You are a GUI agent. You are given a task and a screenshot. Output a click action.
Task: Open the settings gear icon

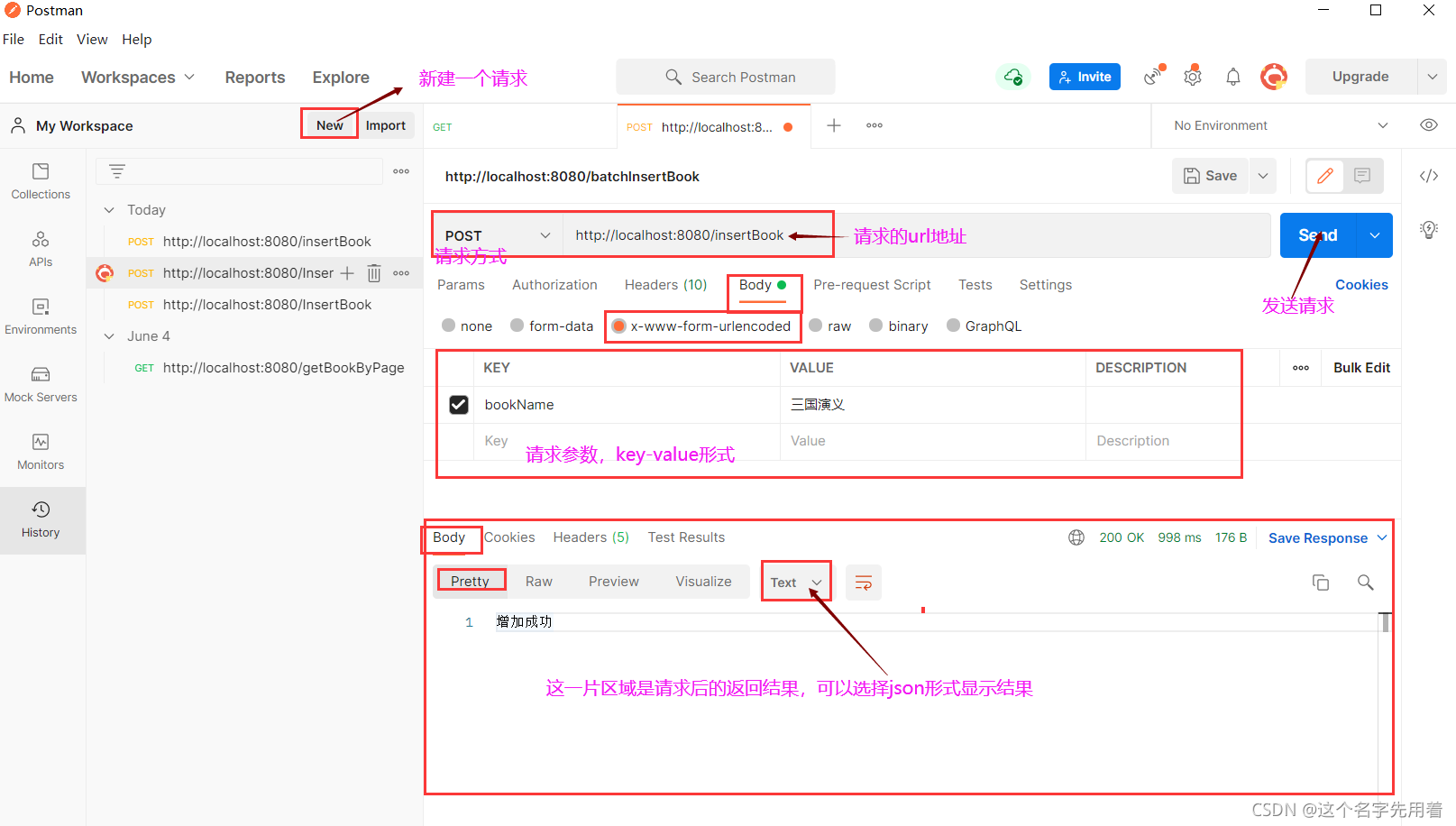pyautogui.click(x=1193, y=76)
